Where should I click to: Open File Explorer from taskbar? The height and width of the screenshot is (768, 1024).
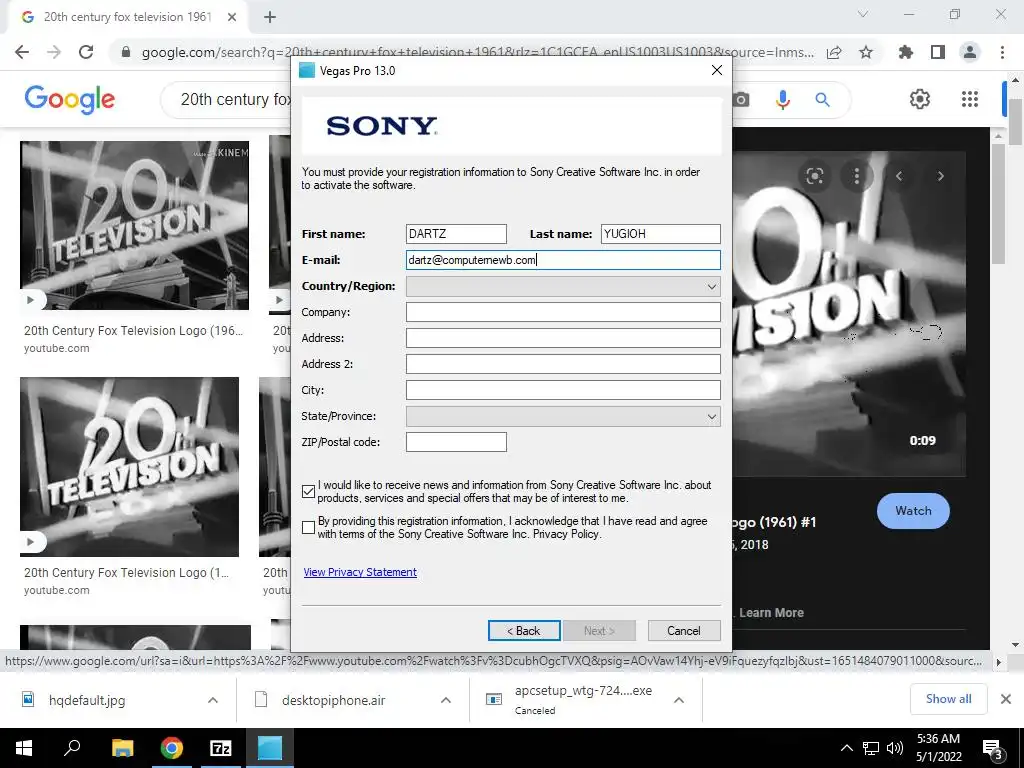click(122, 748)
